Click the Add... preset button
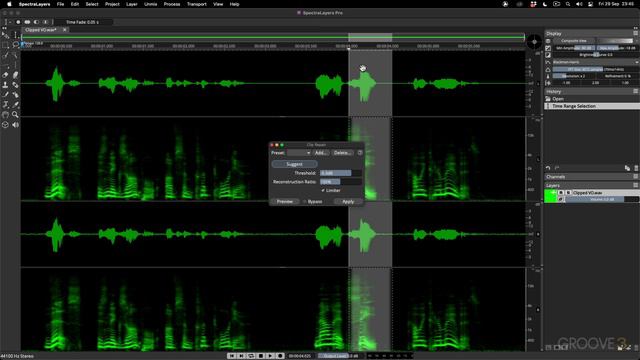The height and width of the screenshot is (360, 640). click(321, 153)
